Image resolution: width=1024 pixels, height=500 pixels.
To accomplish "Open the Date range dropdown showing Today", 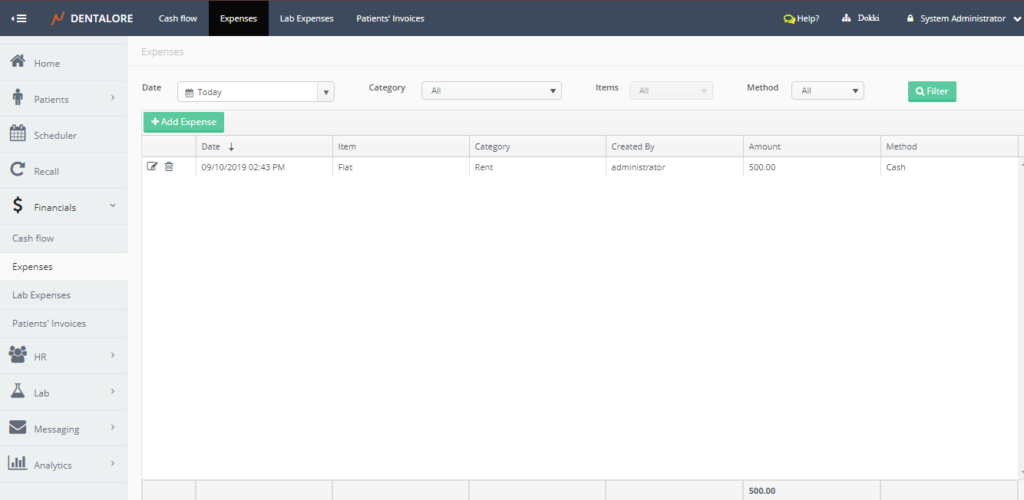I will click(x=255, y=91).
